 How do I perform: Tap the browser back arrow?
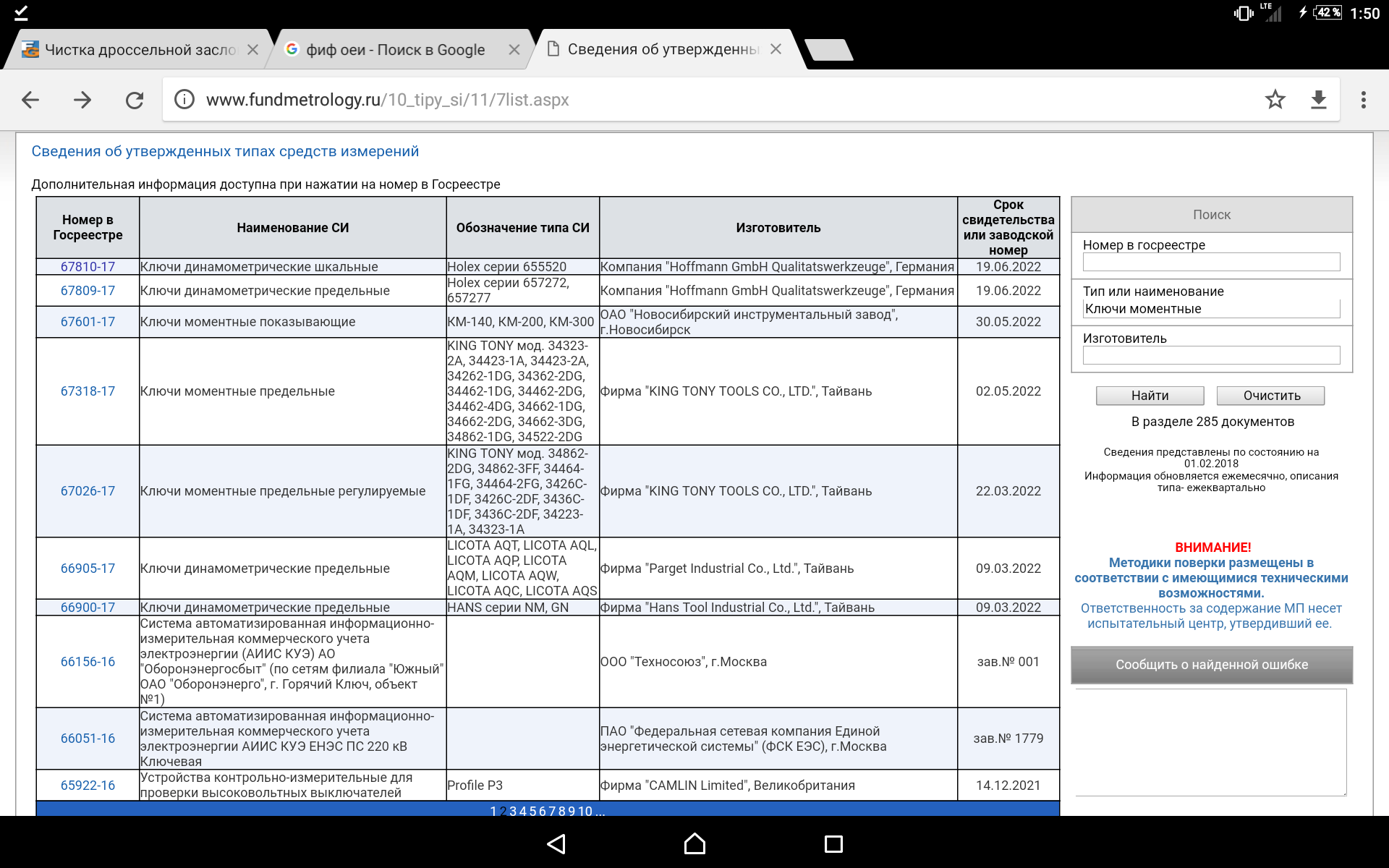point(30,100)
